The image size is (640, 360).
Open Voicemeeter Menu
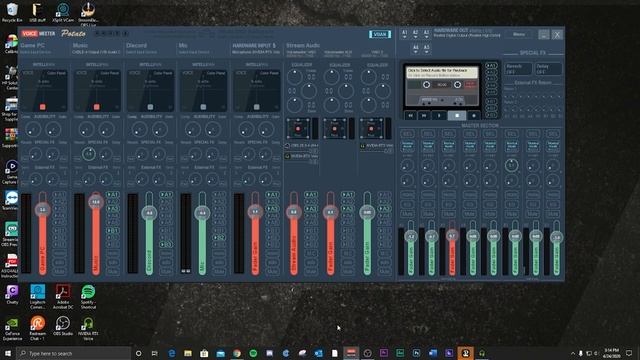(x=519, y=34)
